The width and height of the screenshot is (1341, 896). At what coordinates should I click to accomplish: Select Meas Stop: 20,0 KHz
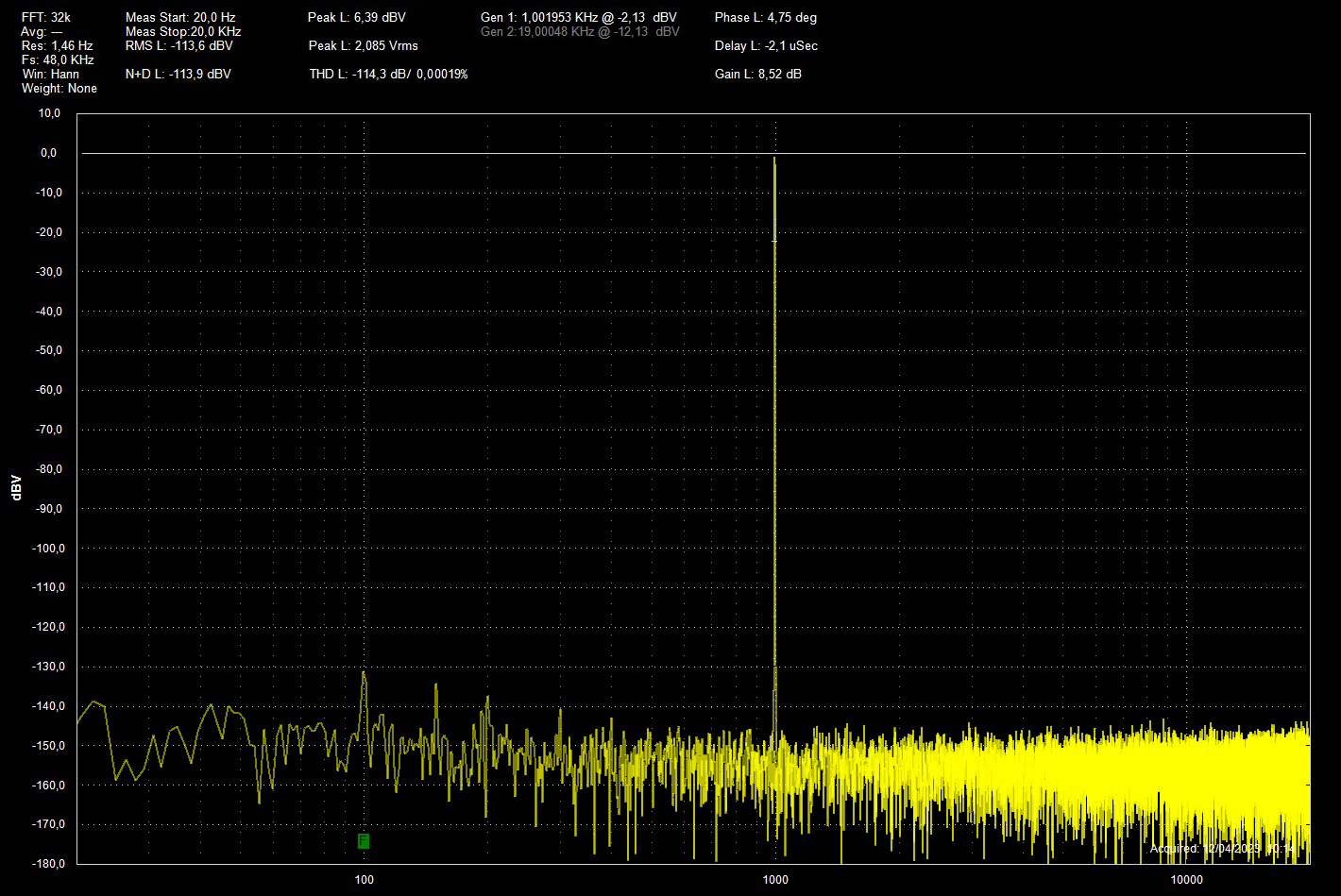point(183,31)
